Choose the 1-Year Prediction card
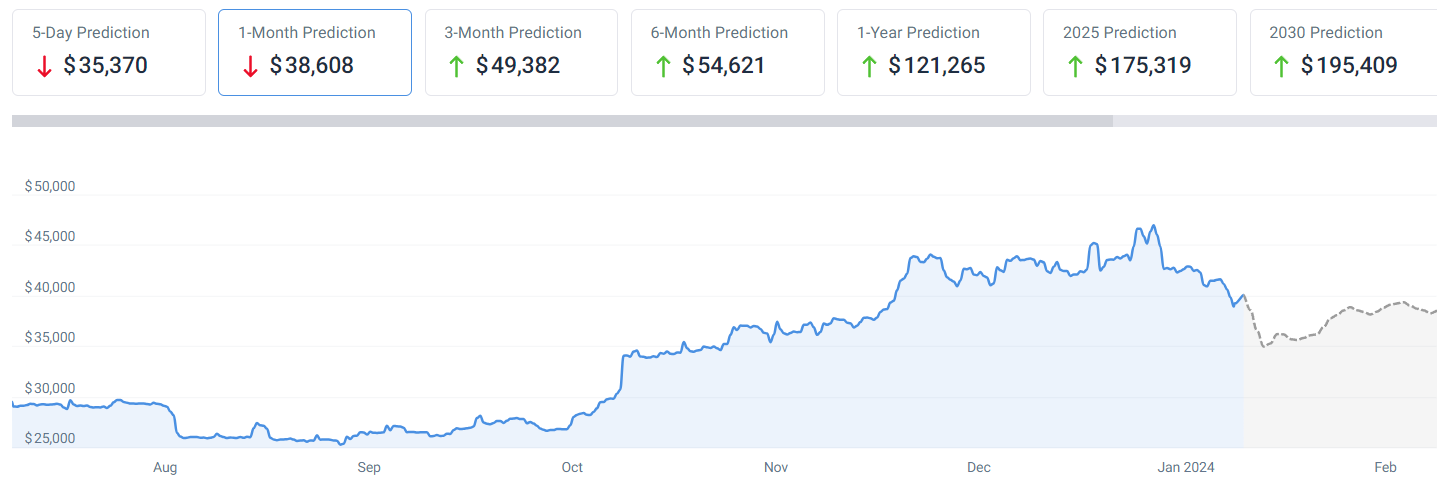The width and height of the screenshot is (1447, 482). pos(933,52)
